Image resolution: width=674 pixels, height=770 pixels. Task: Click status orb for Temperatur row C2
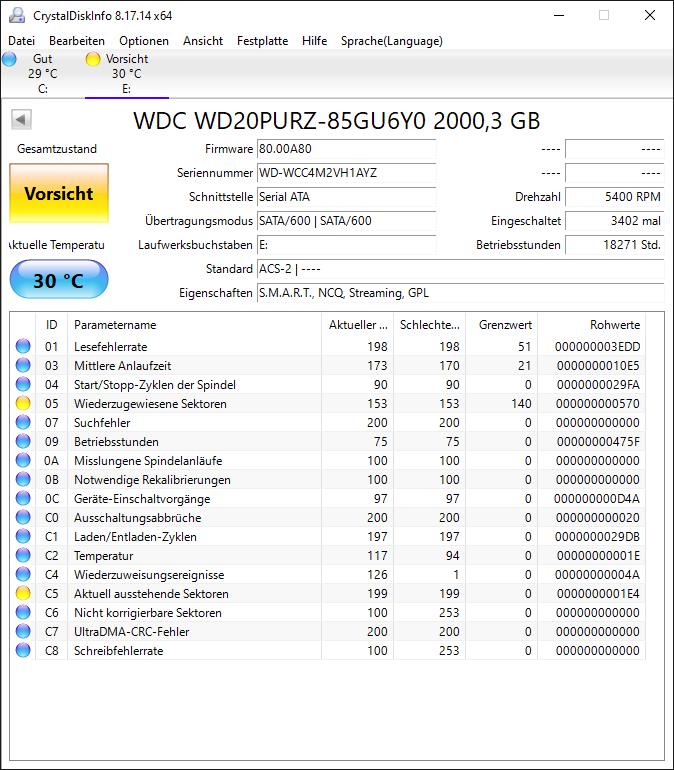tap(23, 555)
